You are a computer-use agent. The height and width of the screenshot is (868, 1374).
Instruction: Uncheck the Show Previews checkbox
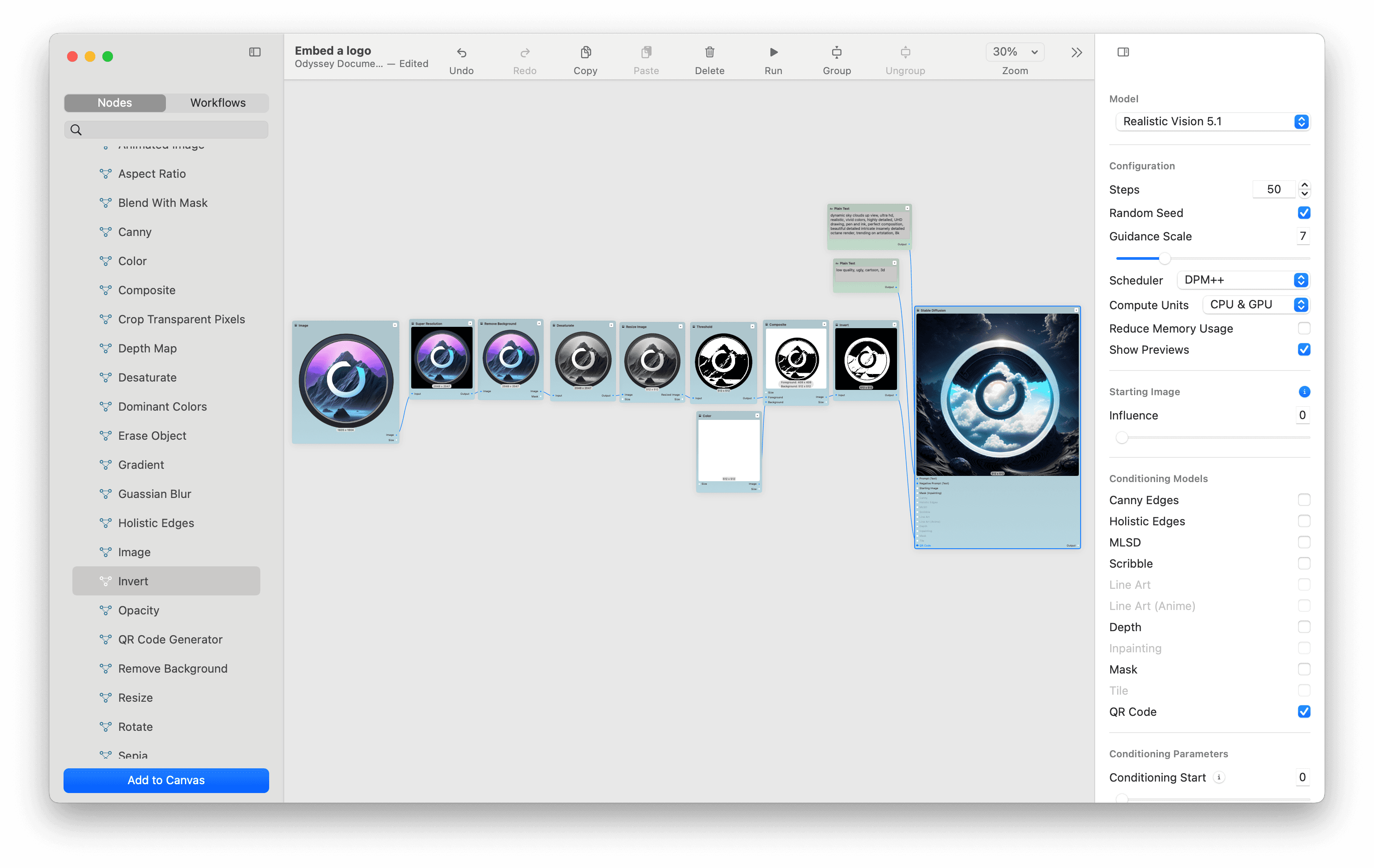tap(1303, 350)
